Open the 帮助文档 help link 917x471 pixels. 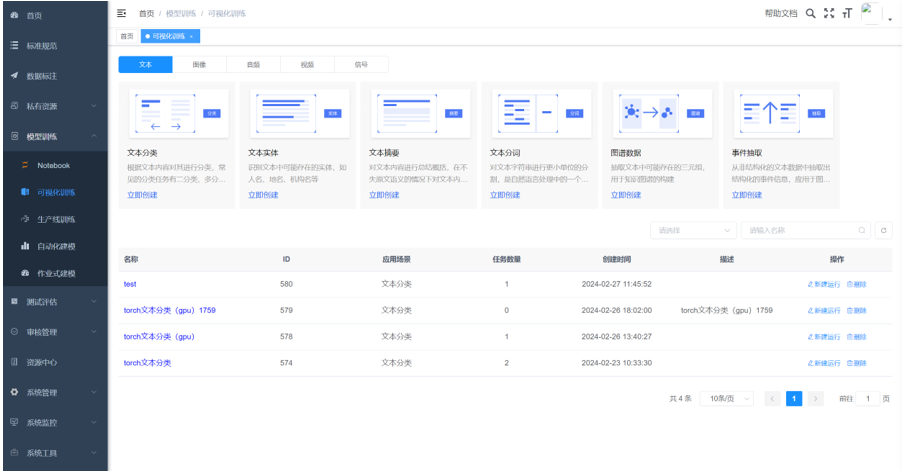click(x=781, y=13)
